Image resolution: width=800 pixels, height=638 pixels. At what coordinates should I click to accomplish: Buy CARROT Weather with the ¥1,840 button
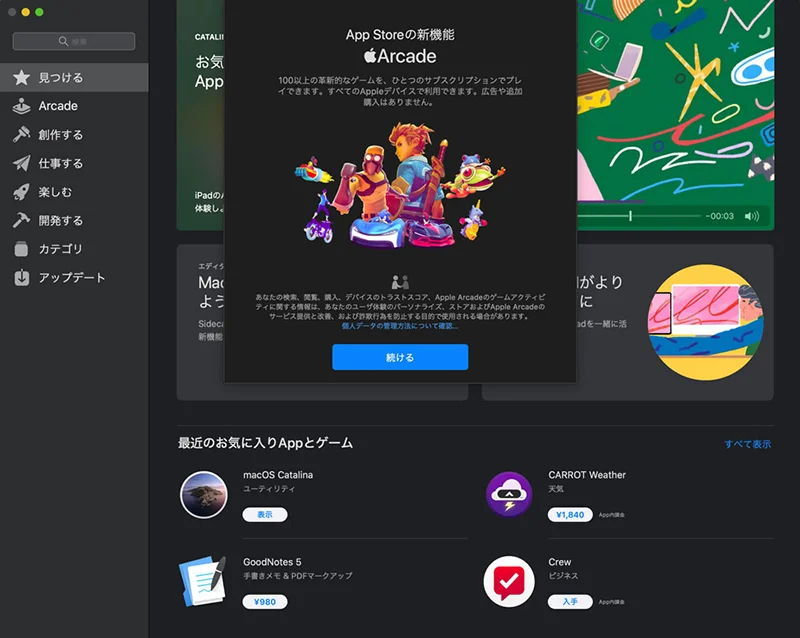(570, 515)
